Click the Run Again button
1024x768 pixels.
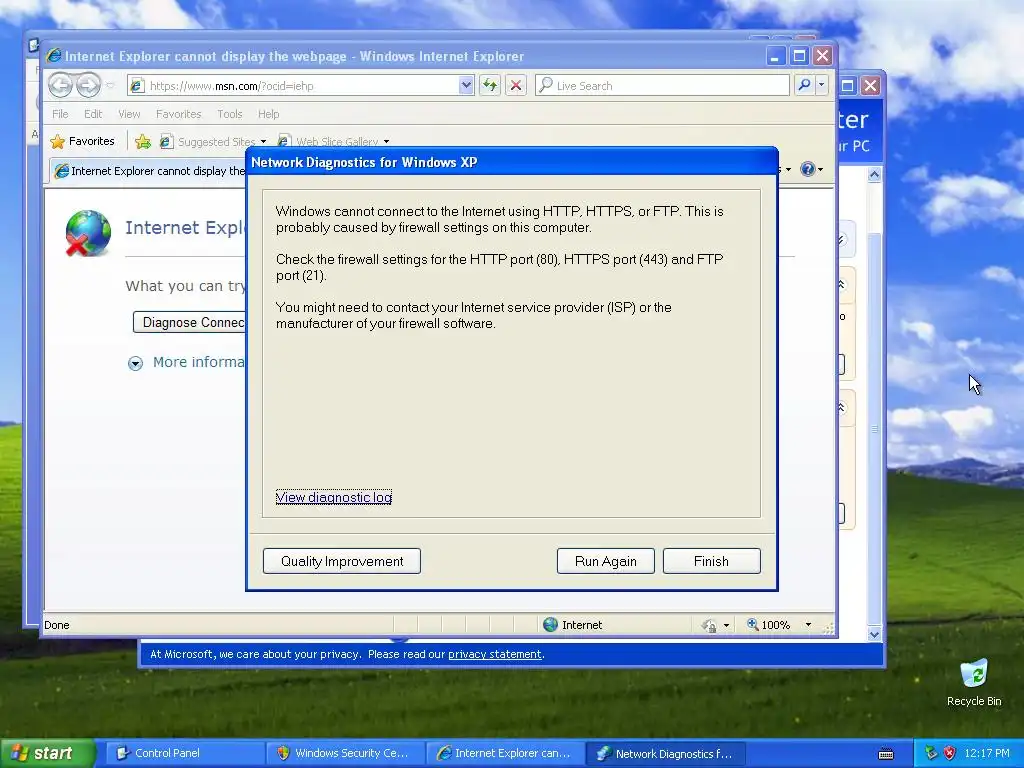coord(605,561)
